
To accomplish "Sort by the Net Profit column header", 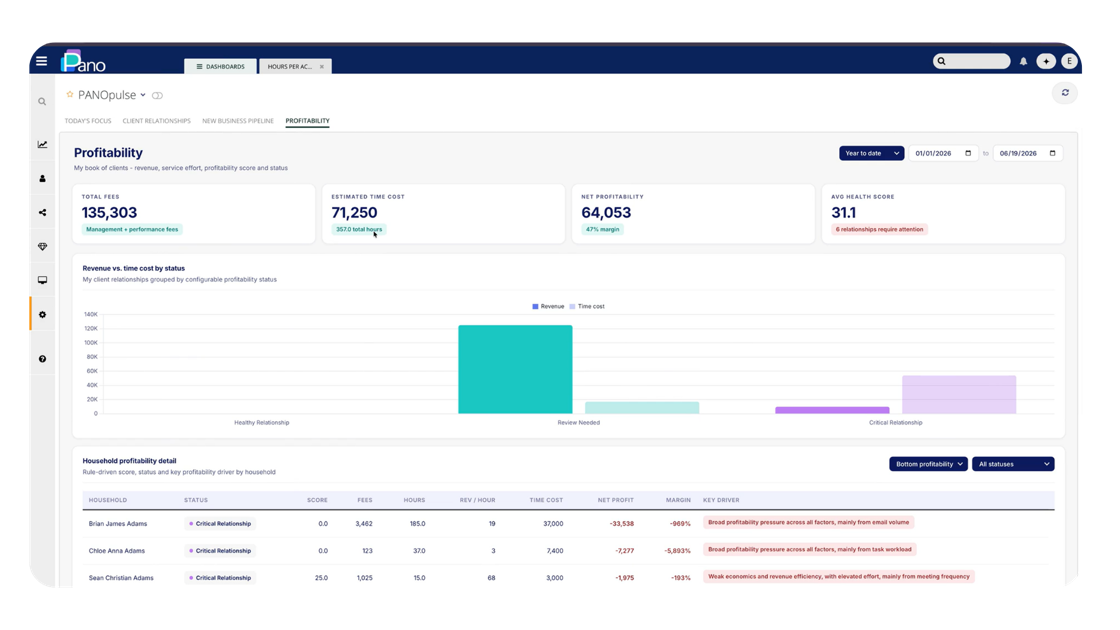I will 616,500.
